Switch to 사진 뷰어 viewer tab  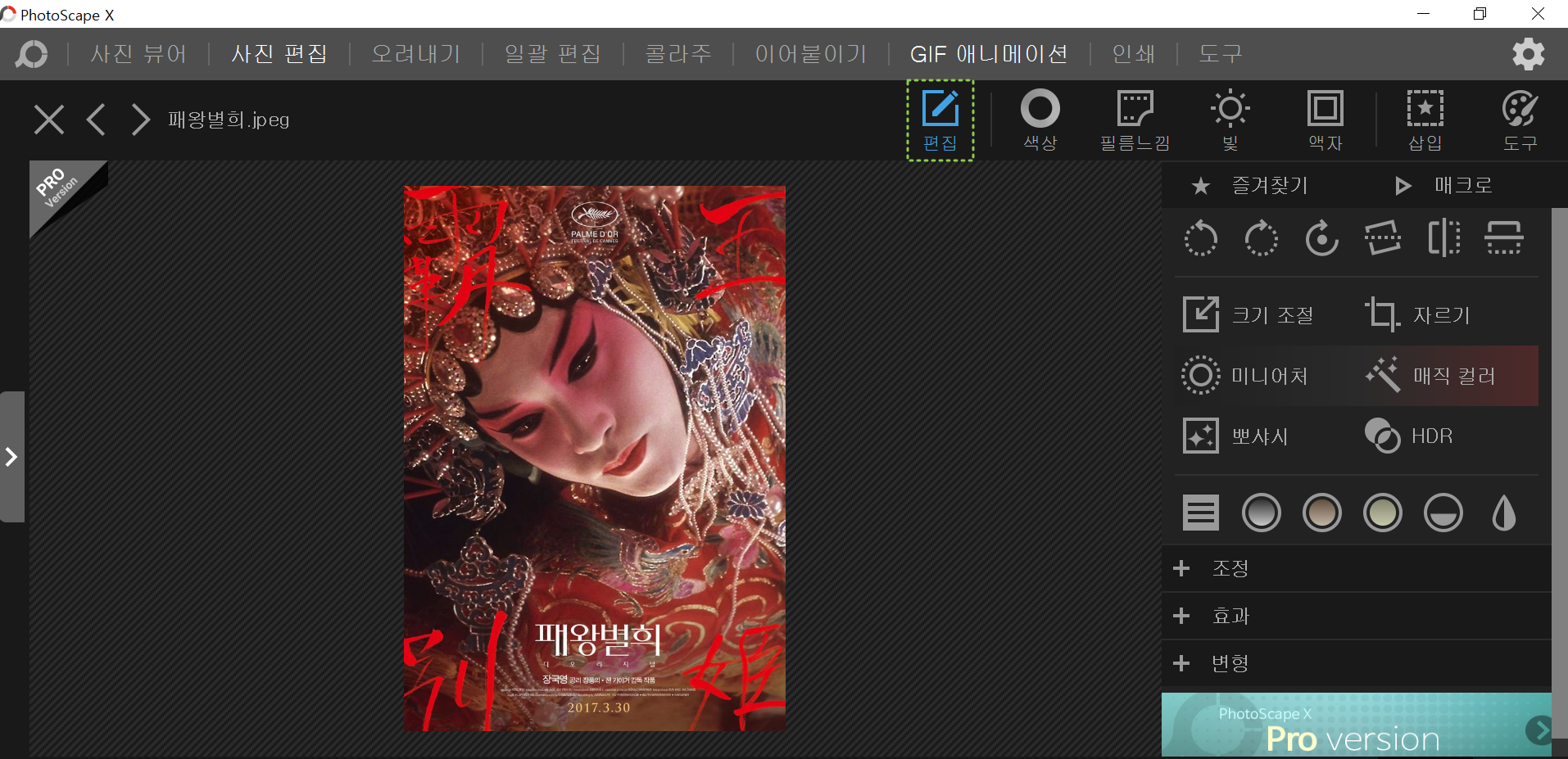138,54
